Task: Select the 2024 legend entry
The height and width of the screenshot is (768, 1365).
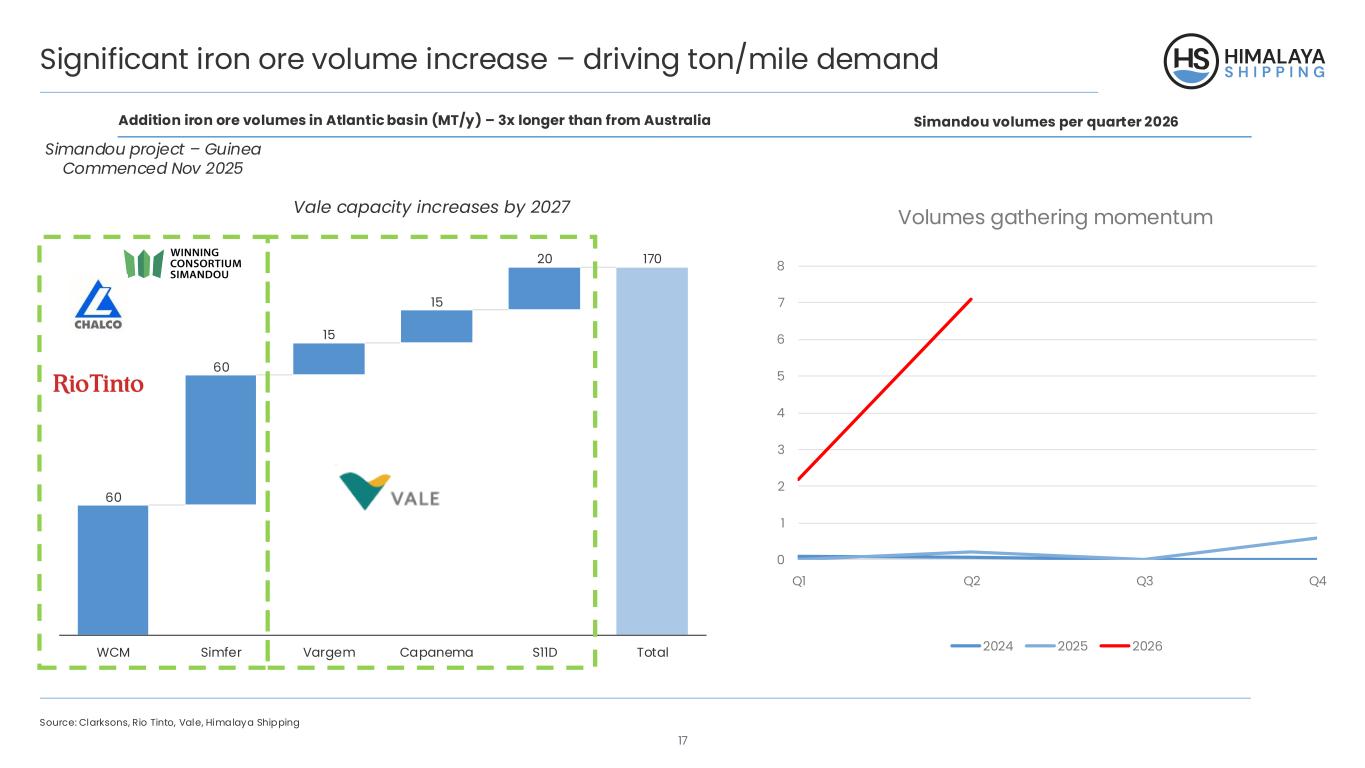Action: click(983, 646)
